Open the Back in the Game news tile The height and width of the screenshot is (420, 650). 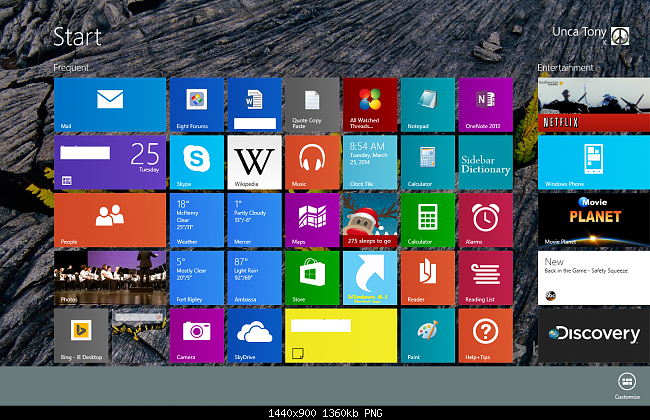click(594, 278)
